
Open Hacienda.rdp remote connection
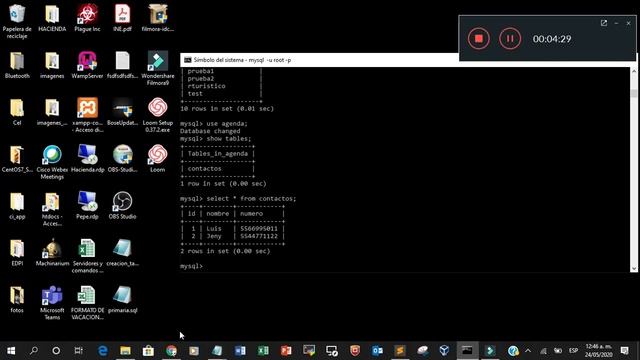pyautogui.click(x=87, y=159)
